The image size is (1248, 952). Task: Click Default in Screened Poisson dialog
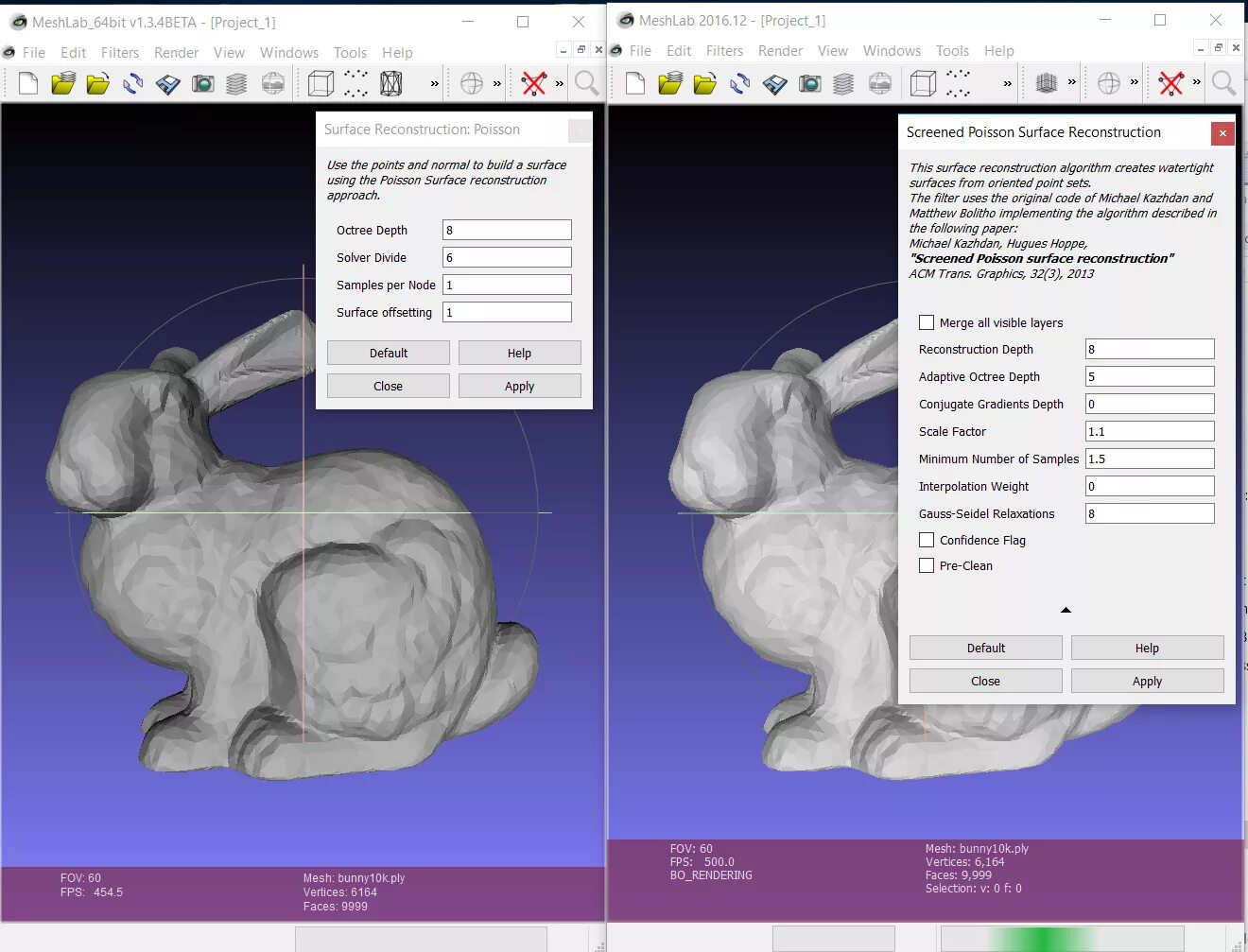coord(986,648)
